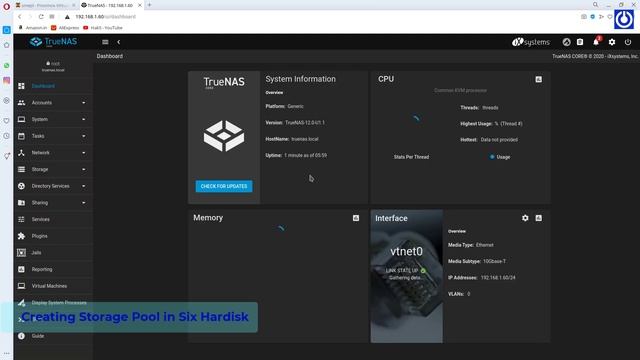The width and height of the screenshot is (640, 360).
Task: Click the Plugins puzzle icon
Action: pos(21,236)
